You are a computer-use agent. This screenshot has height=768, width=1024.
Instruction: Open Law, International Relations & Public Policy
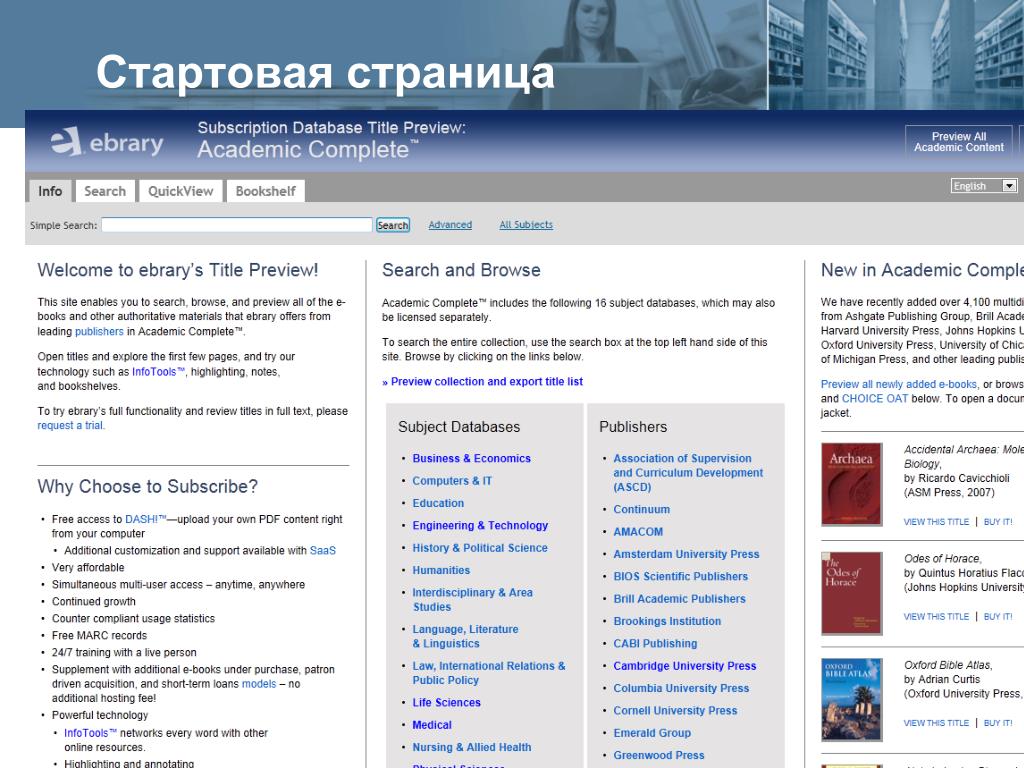tap(488, 673)
